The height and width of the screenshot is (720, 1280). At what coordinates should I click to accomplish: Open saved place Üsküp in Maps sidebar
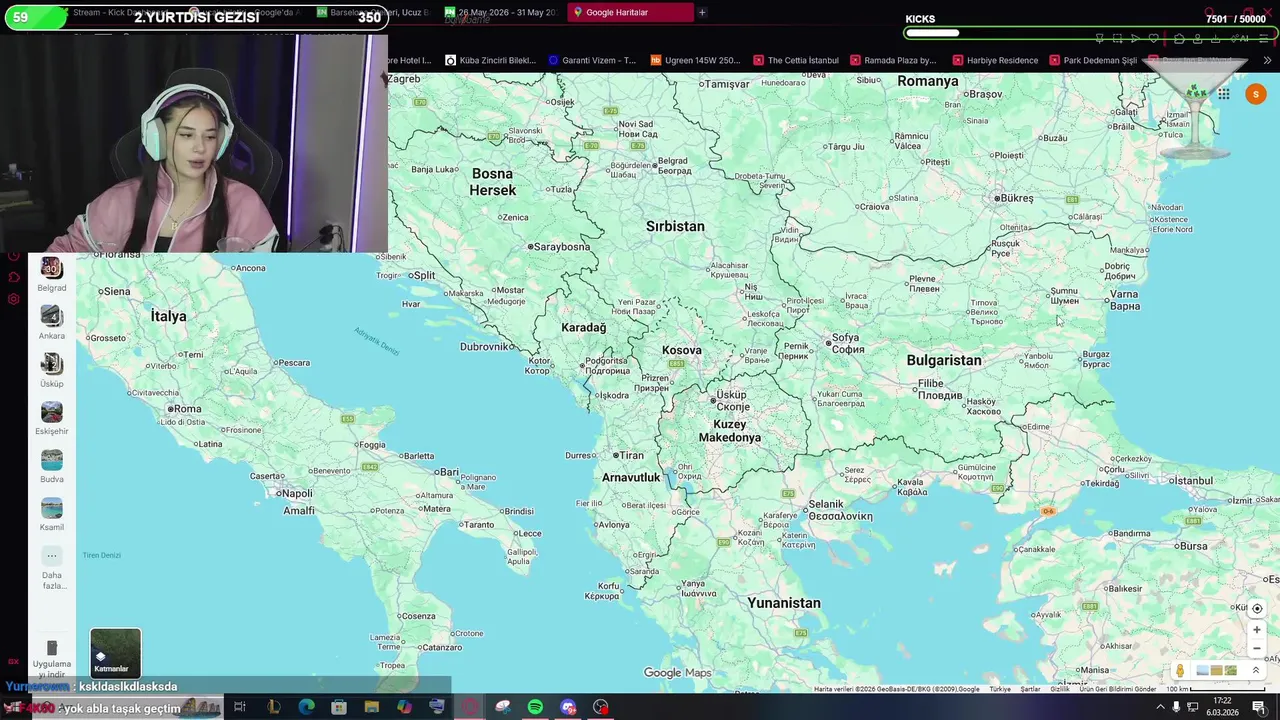coord(52,370)
